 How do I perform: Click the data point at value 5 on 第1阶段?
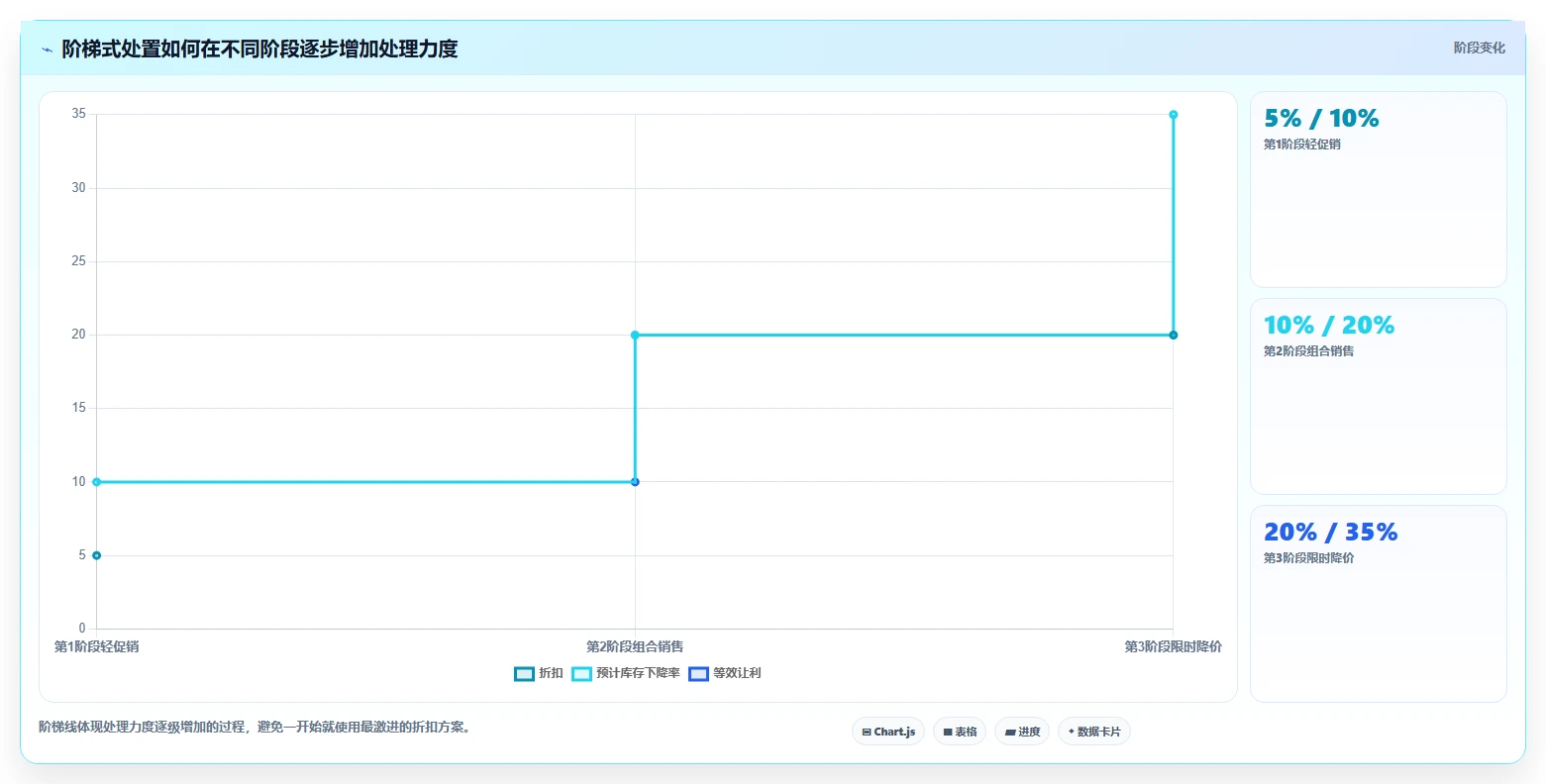coord(96,555)
